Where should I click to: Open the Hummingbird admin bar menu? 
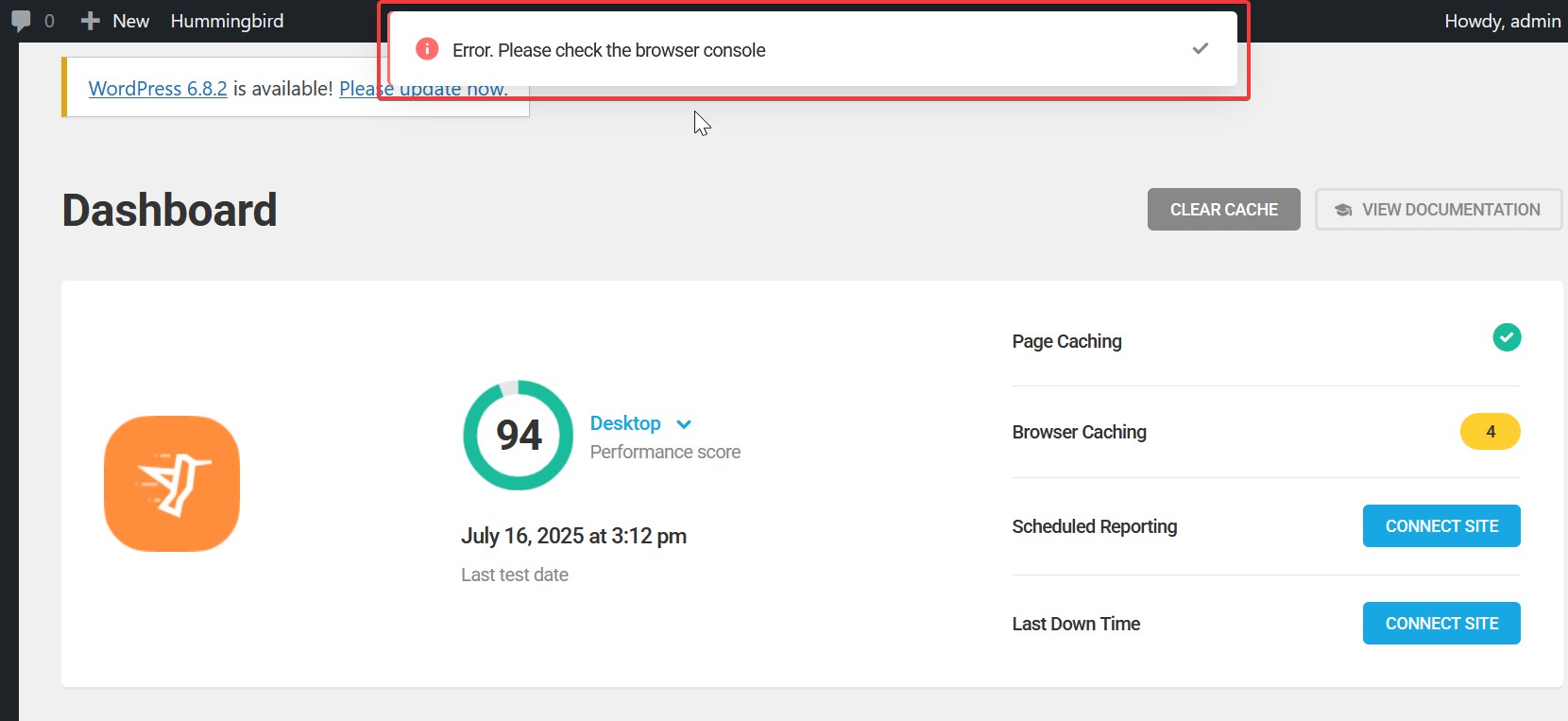point(227,21)
